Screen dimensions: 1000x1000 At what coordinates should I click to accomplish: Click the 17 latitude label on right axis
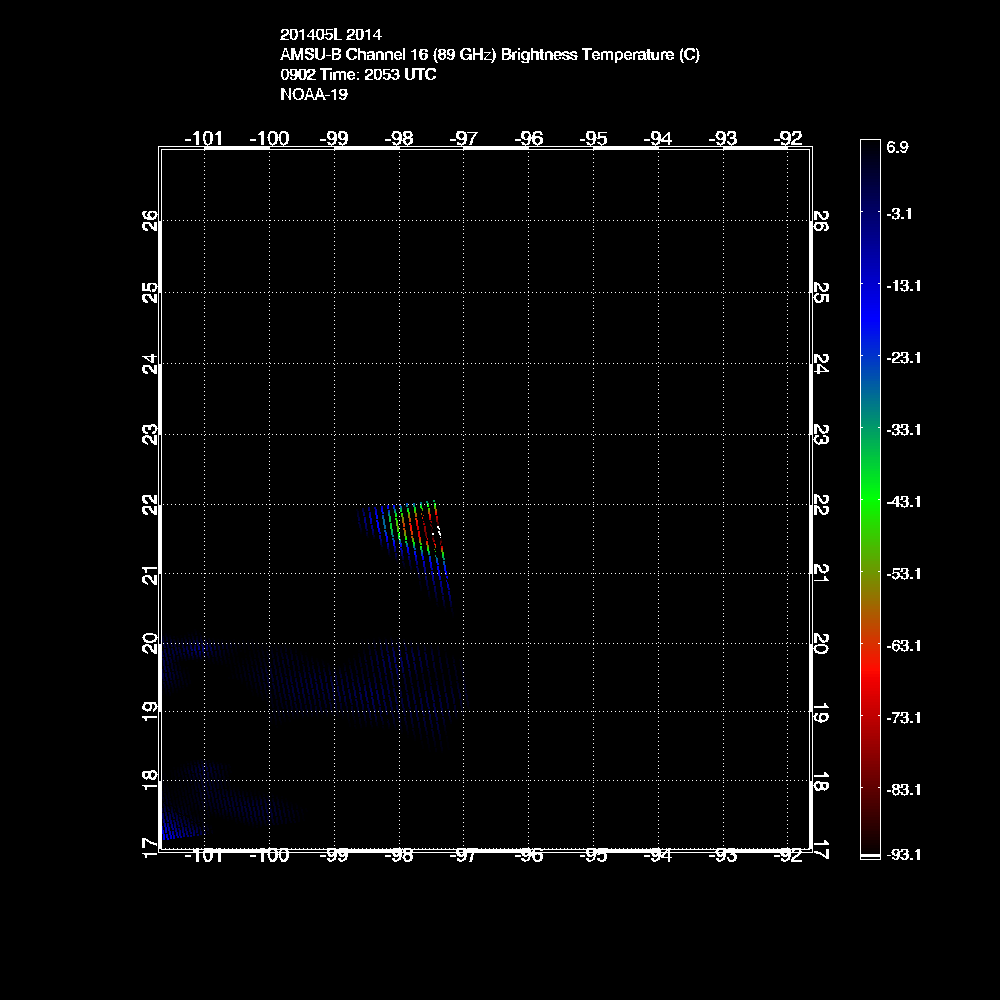[x=821, y=849]
